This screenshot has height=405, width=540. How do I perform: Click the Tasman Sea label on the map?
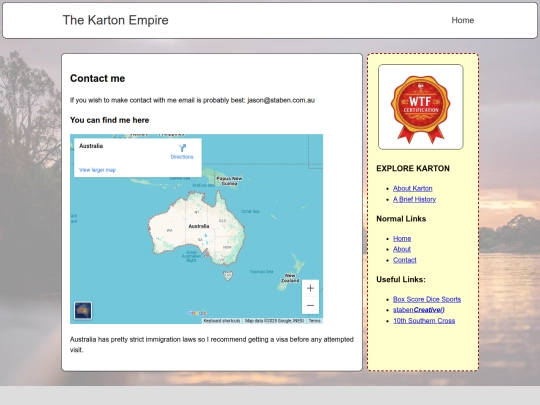[x=261, y=272]
